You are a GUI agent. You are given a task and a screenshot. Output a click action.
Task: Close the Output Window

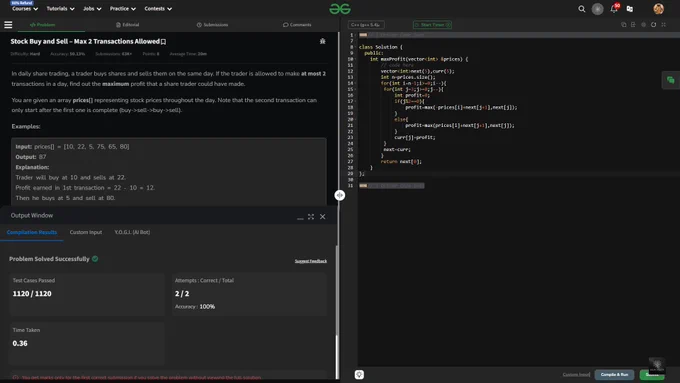pyautogui.click(x=323, y=216)
